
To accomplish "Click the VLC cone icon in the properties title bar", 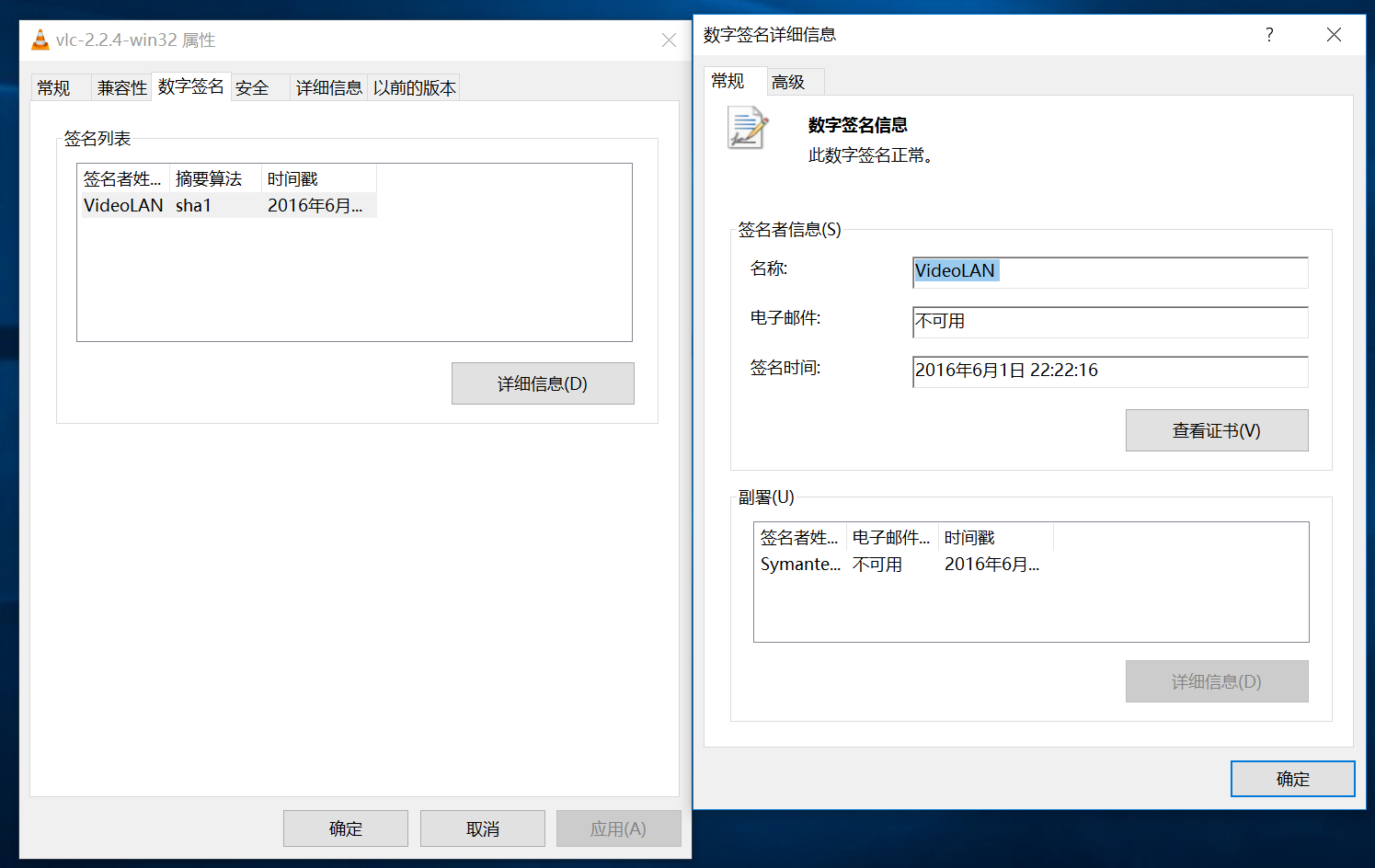I will coord(40,40).
